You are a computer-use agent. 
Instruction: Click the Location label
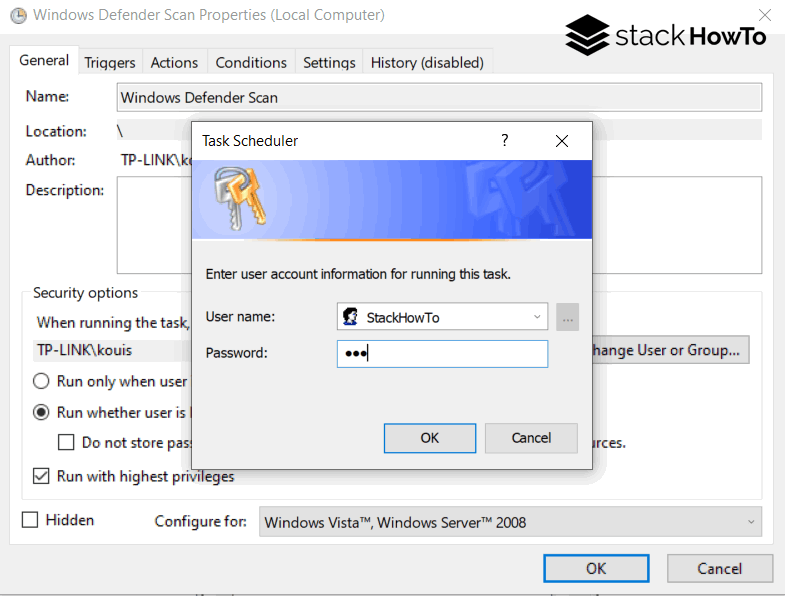coord(56,131)
